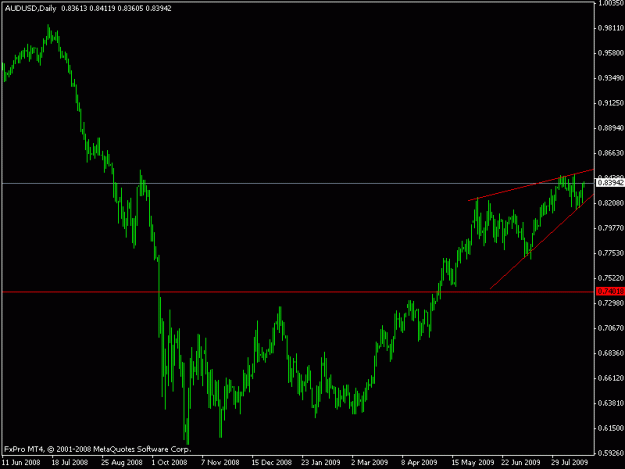The image size is (625, 469).
Task: Click the 0.95800 price scale value
Action: point(611,53)
